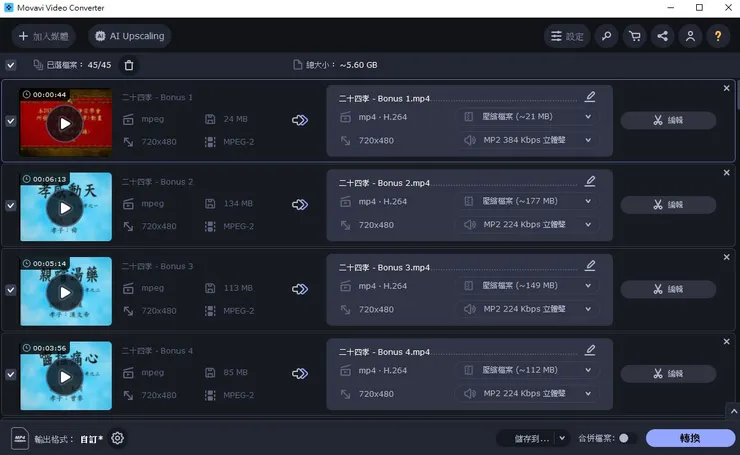The width and height of the screenshot is (740, 455).
Task: Click the total size ~5.60 GB label
Action: tap(341, 65)
